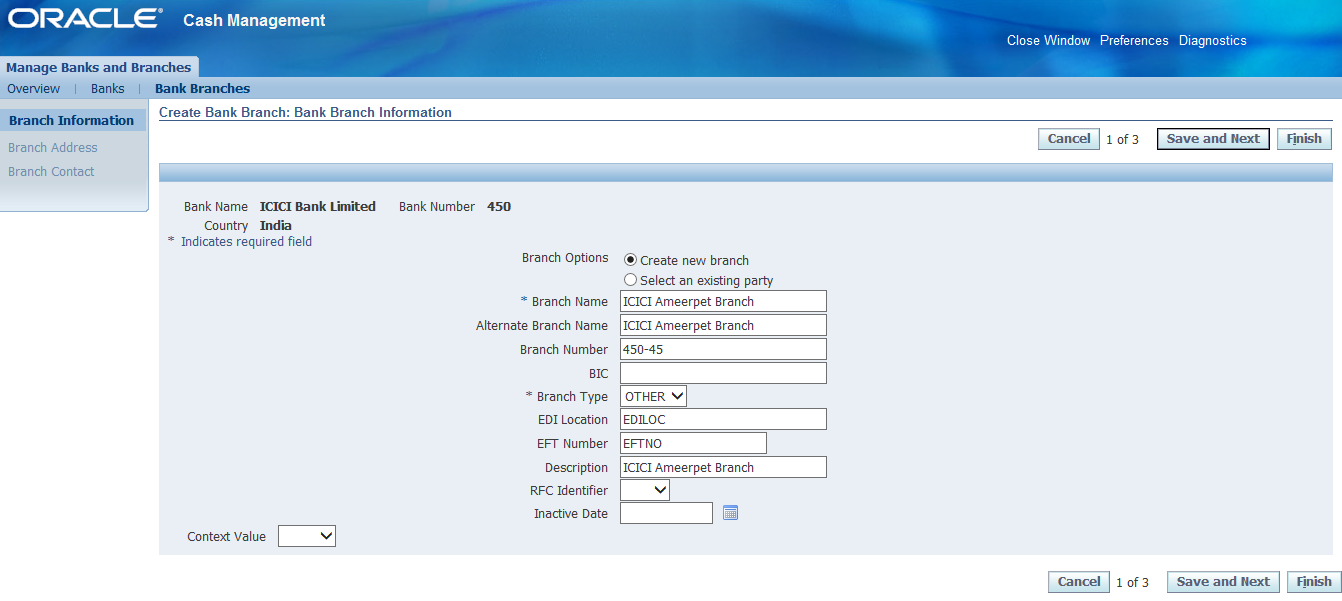Viewport: 1342px width, 601px height.
Task: Select the Create new branch radio button
Action: click(x=630, y=260)
